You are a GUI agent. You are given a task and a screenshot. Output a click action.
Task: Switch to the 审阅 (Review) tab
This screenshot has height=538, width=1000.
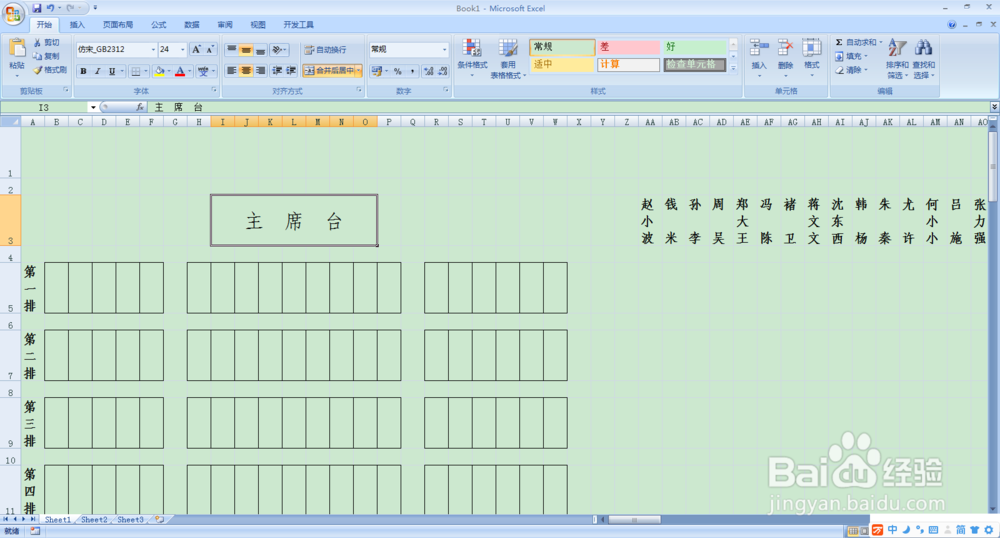coord(225,25)
